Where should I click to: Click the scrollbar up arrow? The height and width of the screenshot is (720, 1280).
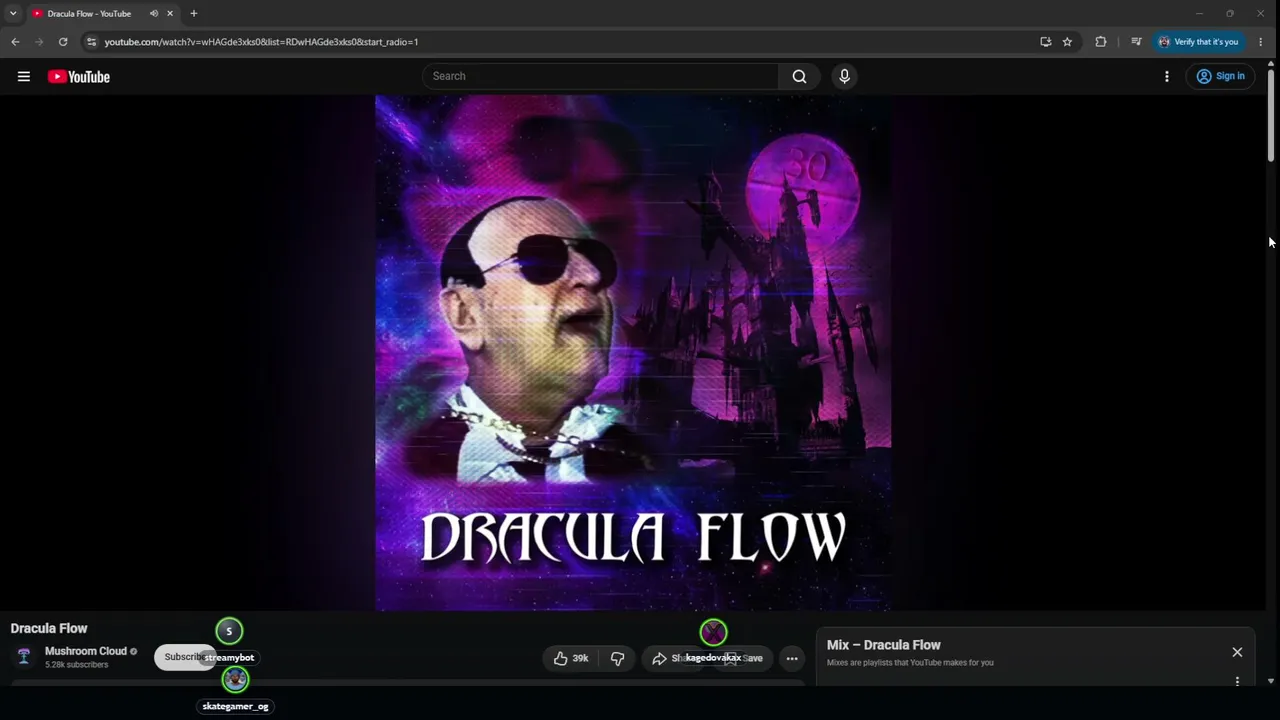(1271, 64)
